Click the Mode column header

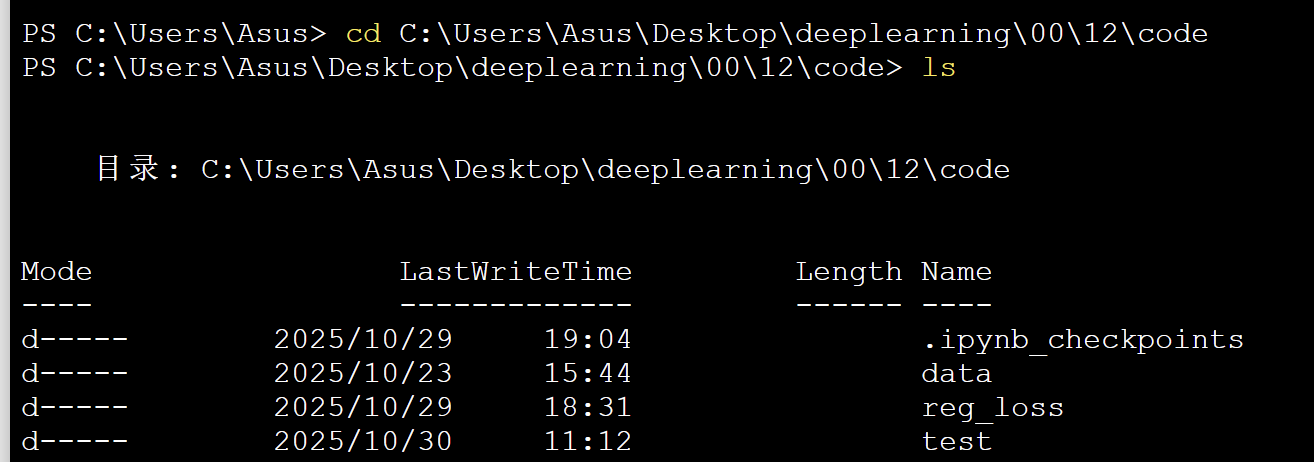(56, 271)
